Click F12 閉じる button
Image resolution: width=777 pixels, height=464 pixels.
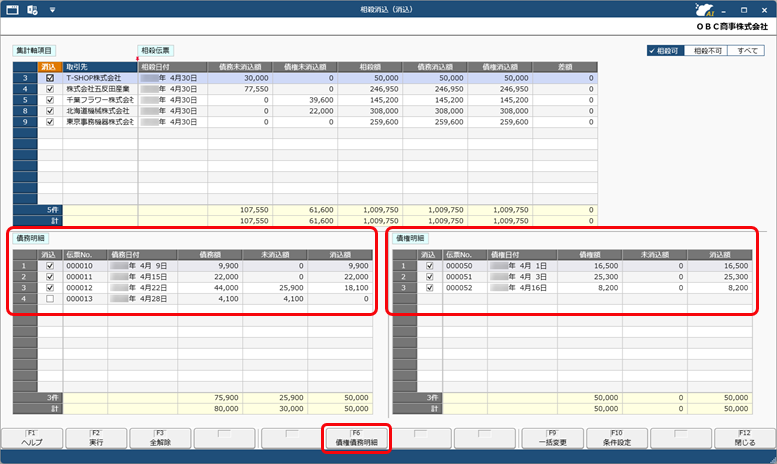(x=745, y=438)
